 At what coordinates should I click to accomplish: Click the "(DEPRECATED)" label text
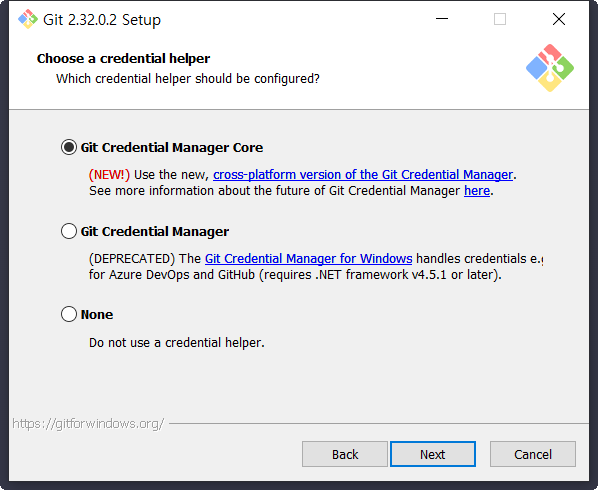click(x=132, y=259)
